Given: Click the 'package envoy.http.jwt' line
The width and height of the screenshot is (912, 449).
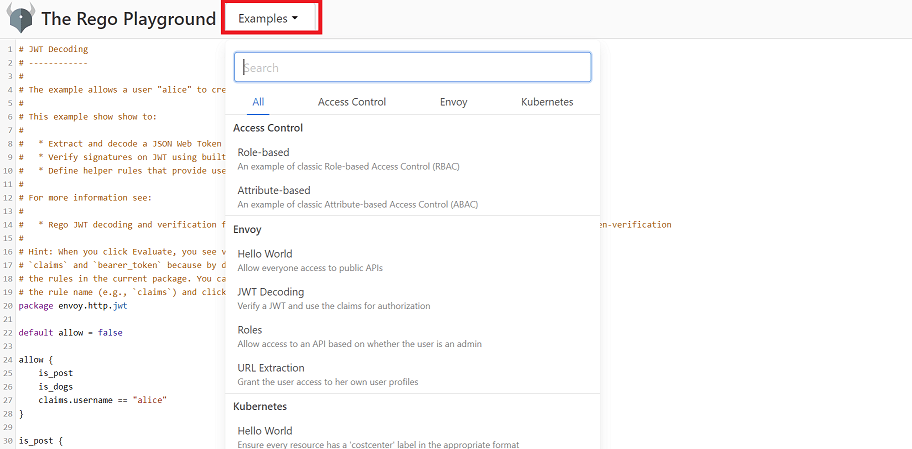Looking at the screenshot, I should coord(73,305).
